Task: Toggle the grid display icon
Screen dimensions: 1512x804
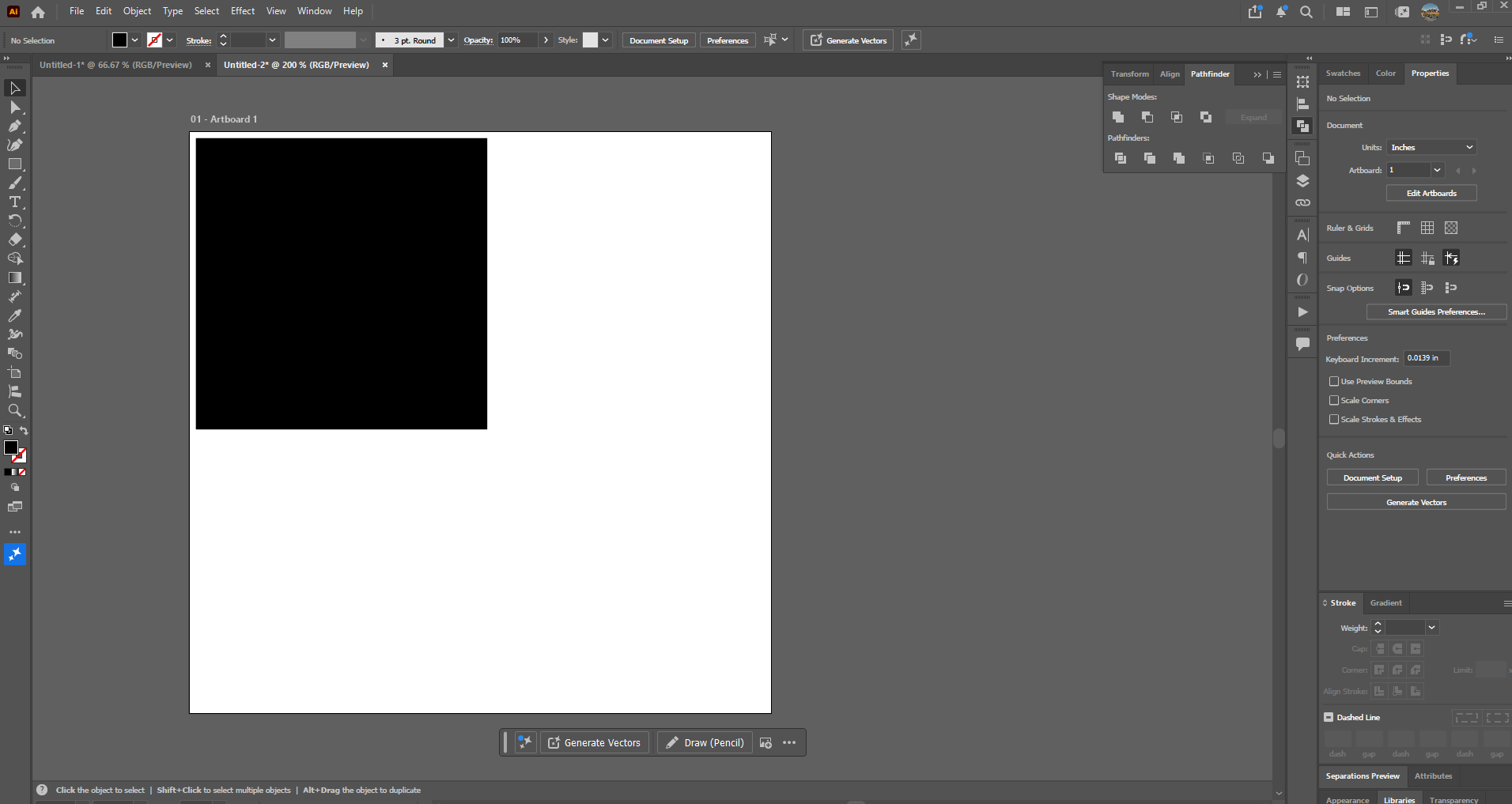Action: [x=1427, y=228]
